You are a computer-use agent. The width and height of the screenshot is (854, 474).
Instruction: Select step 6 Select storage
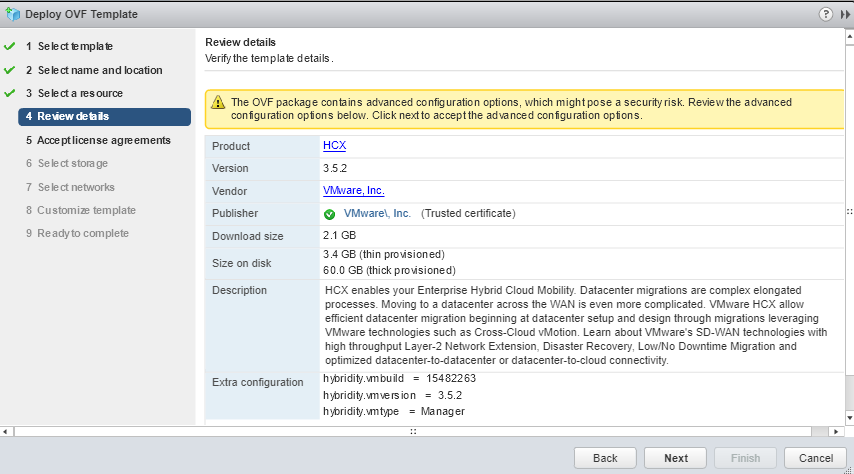coord(66,163)
